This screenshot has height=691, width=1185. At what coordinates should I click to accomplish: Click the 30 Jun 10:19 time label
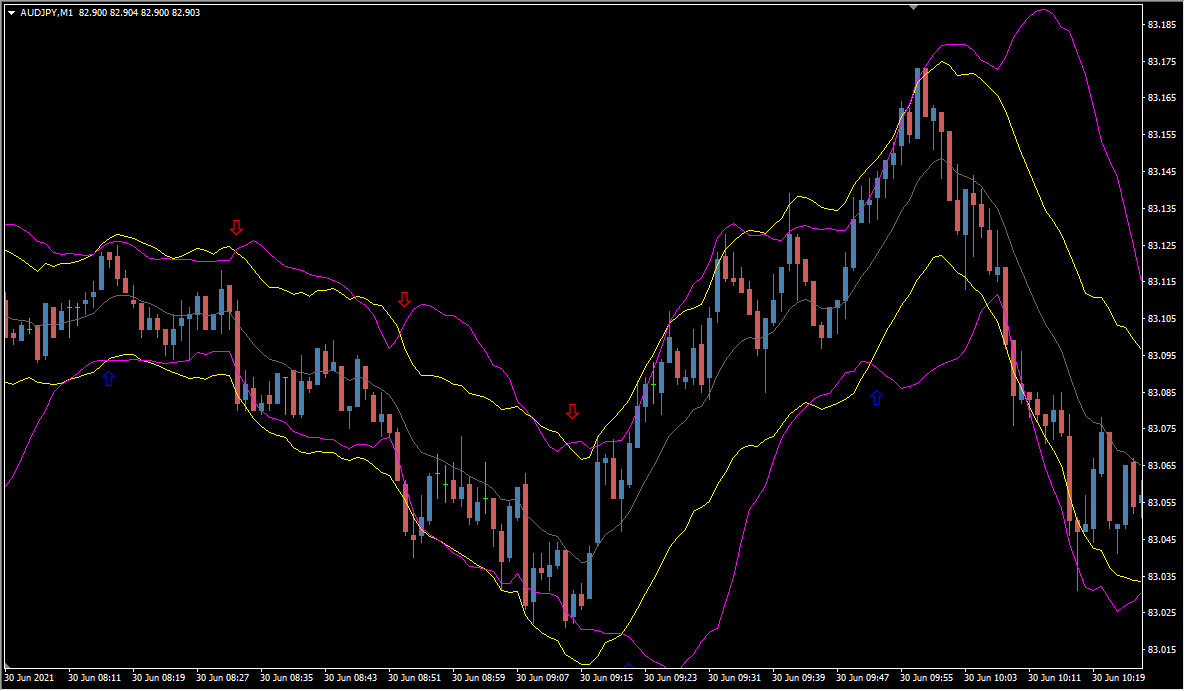click(x=1118, y=678)
